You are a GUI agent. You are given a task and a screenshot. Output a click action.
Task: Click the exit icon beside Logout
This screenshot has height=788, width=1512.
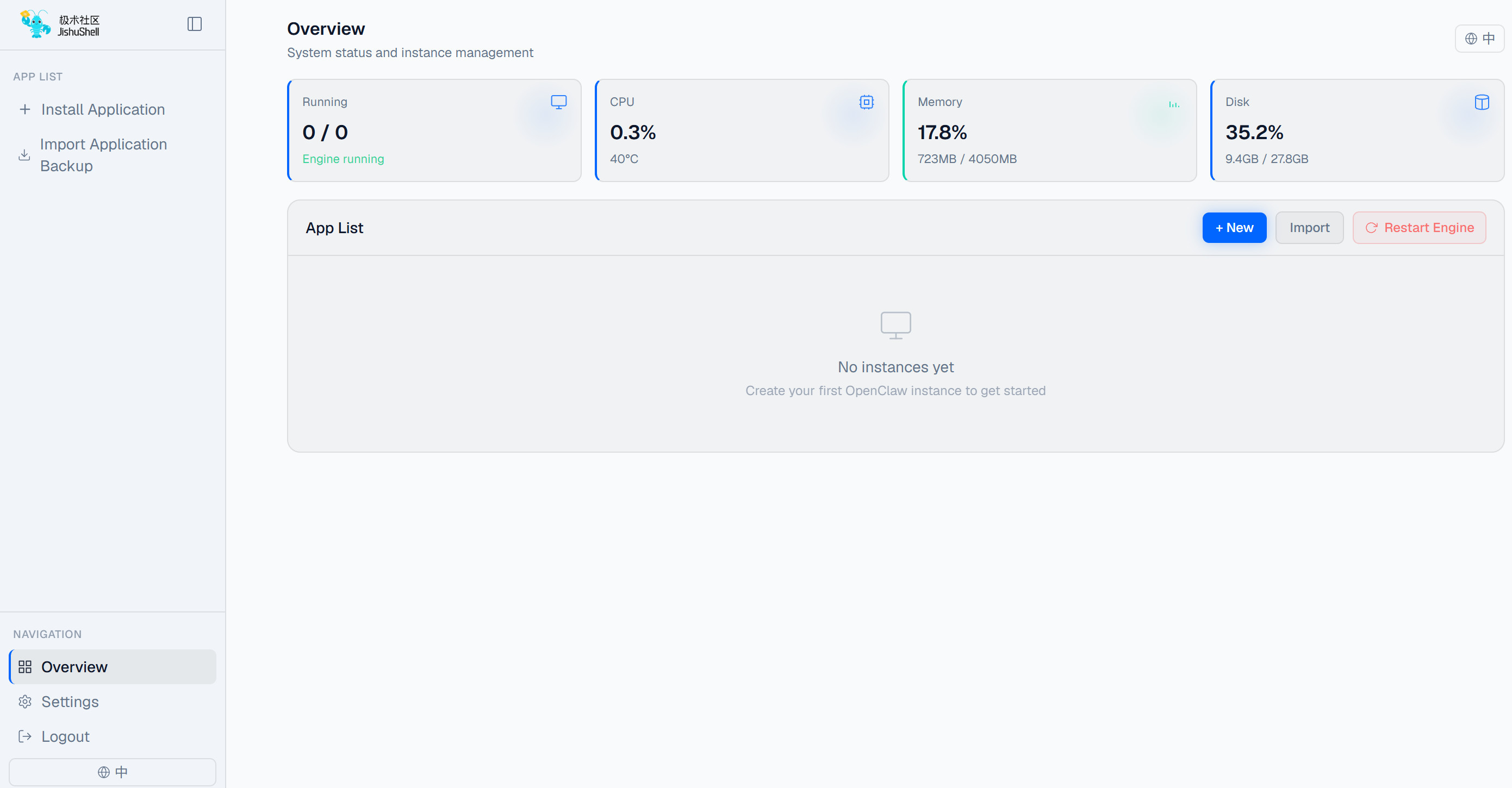click(24, 736)
